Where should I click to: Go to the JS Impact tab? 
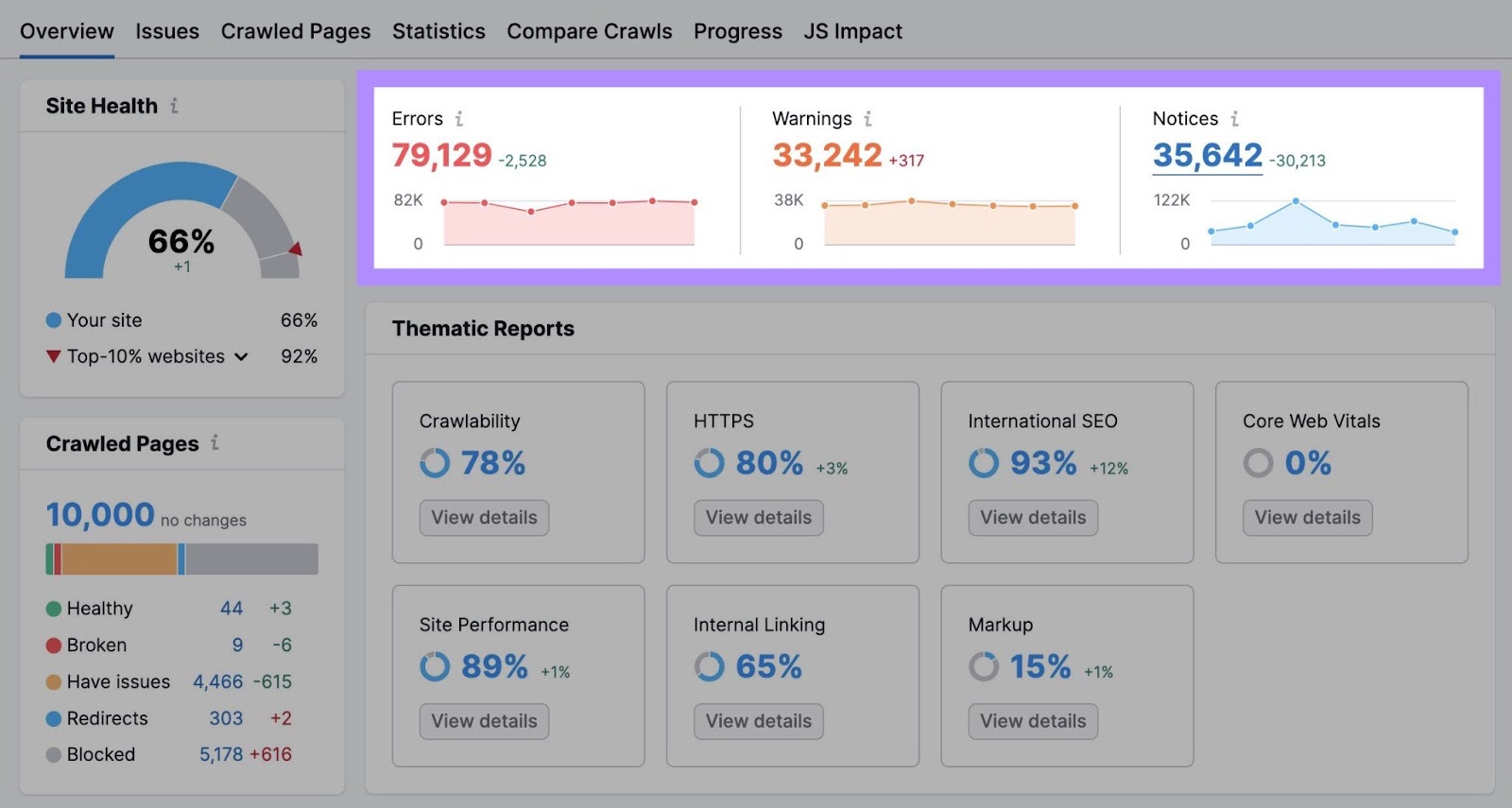(852, 31)
